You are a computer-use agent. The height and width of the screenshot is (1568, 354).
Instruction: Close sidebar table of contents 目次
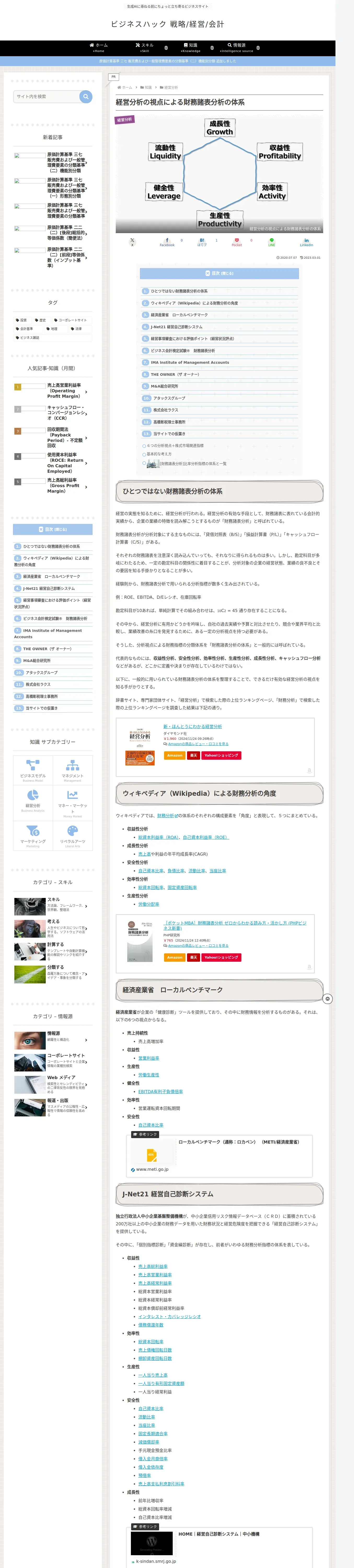click(x=53, y=529)
